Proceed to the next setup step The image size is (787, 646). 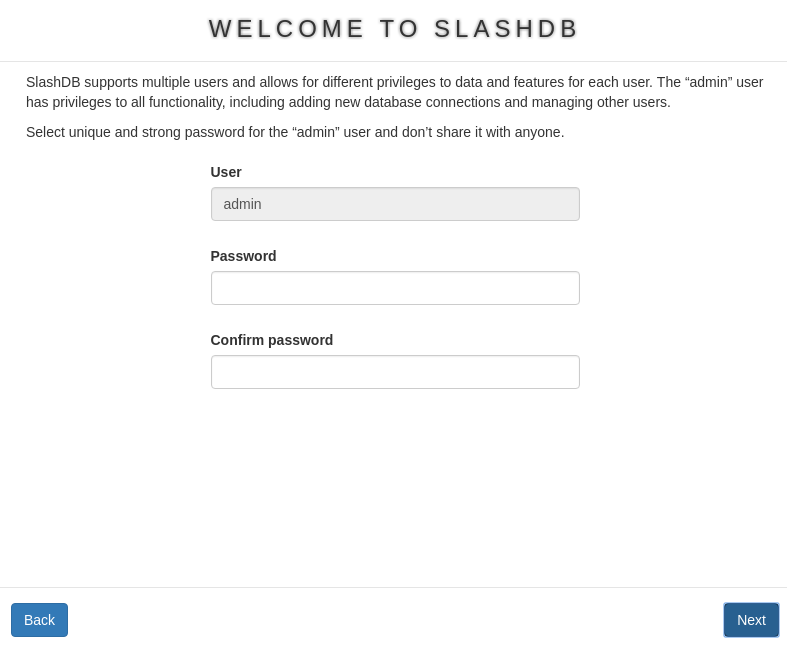pyautogui.click(x=751, y=620)
